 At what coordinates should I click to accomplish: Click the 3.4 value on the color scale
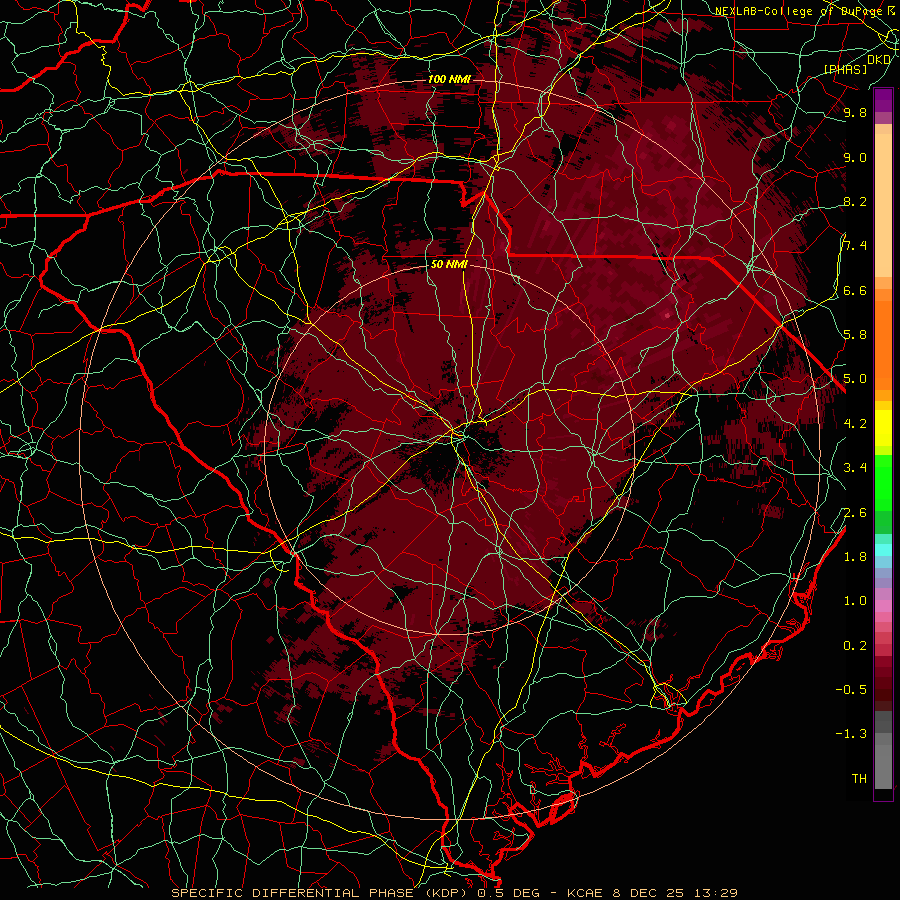(855, 468)
